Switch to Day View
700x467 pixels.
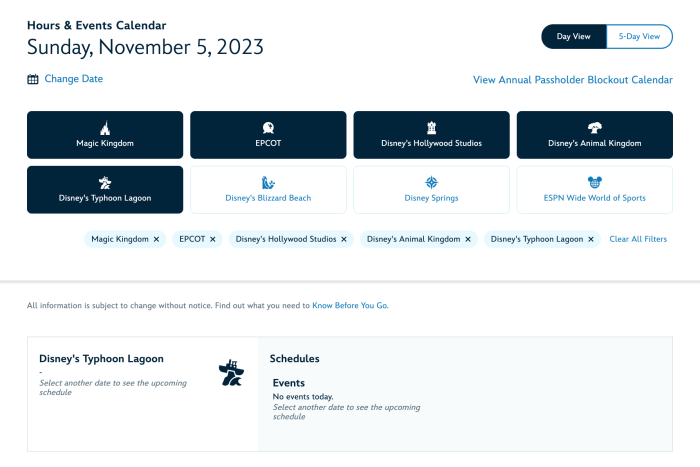pos(573,37)
